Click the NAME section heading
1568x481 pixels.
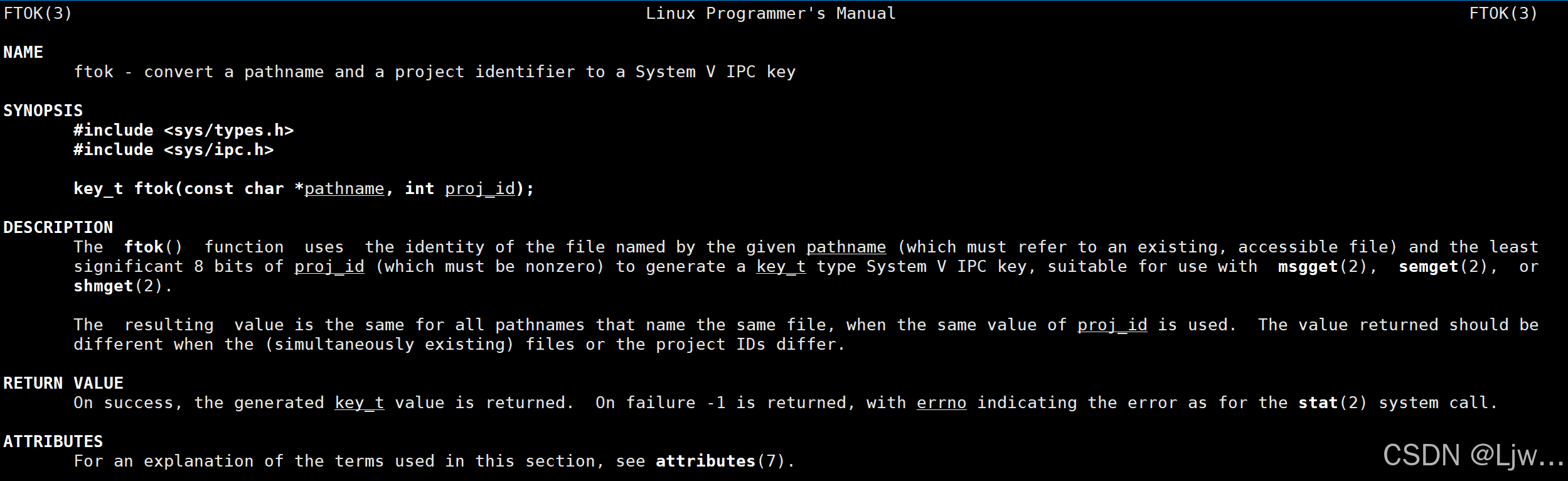pyautogui.click(x=23, y=52)
